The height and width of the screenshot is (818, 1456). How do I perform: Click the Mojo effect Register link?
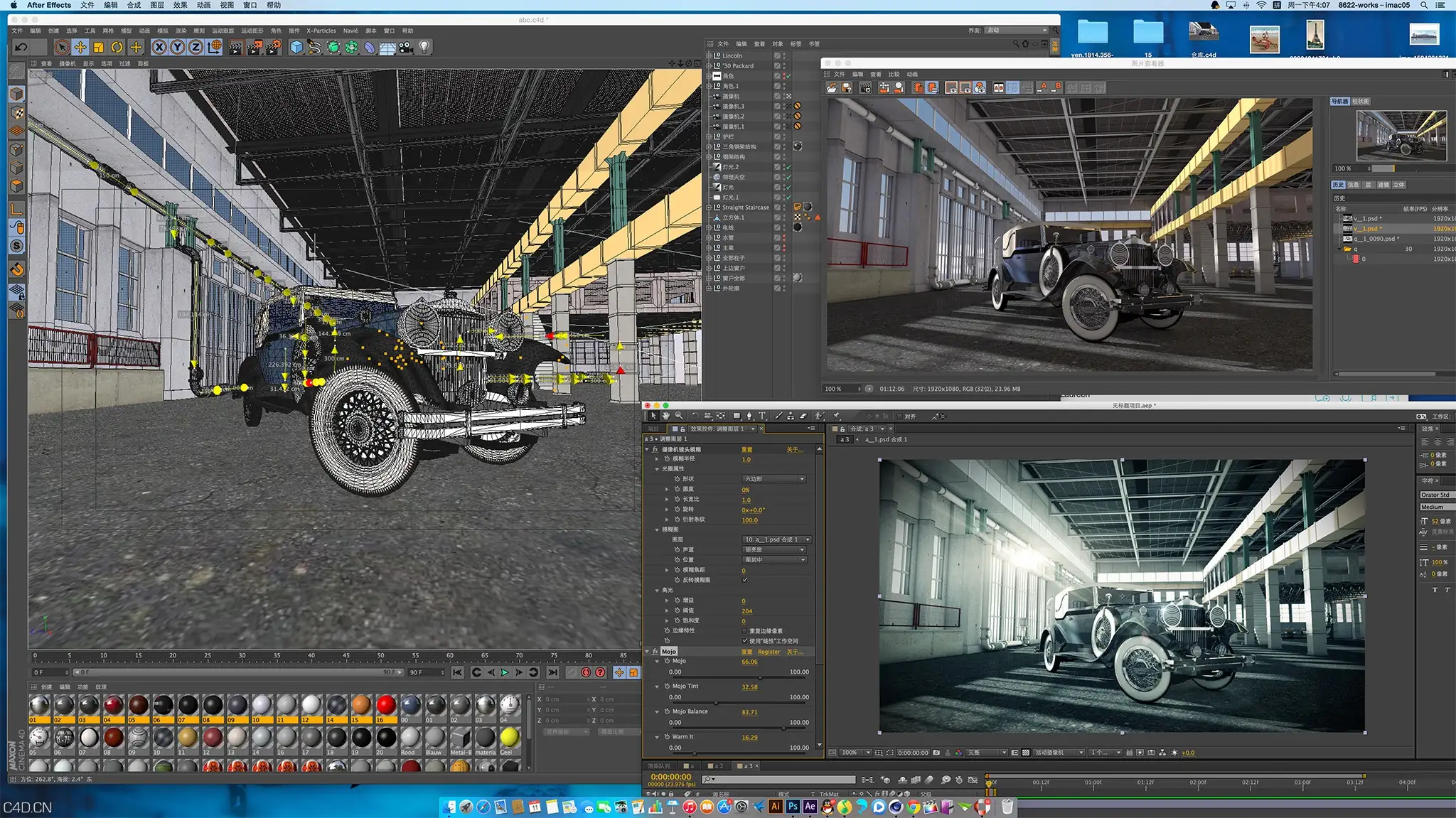pyautogui.click(x=769, y=652)
